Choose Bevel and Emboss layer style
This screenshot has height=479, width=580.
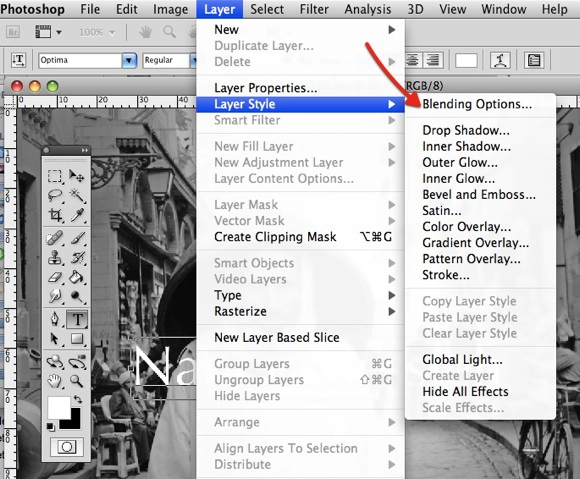pos(481,195)
